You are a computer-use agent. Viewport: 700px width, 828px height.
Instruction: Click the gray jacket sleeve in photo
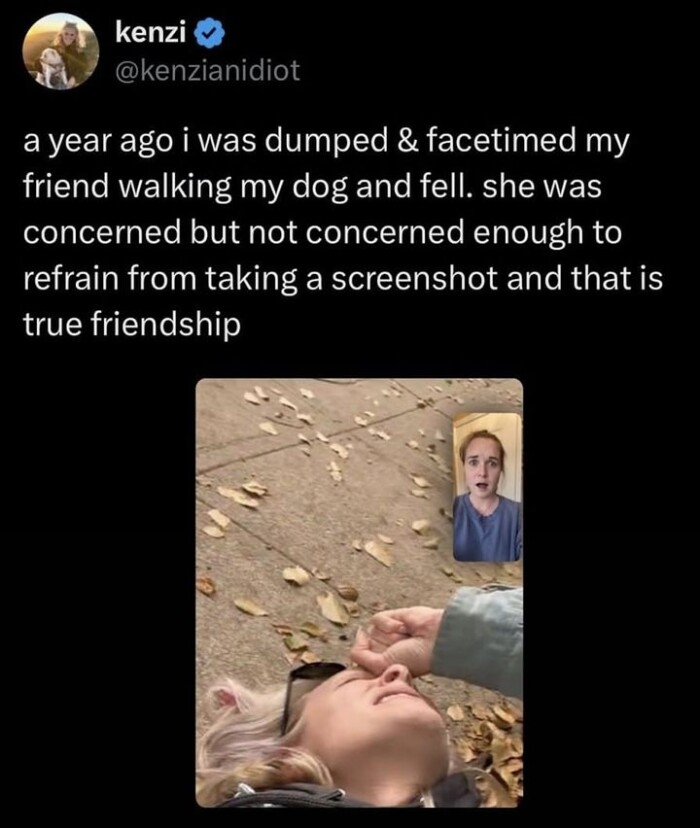pyautogui.click(x=480, y=636)
